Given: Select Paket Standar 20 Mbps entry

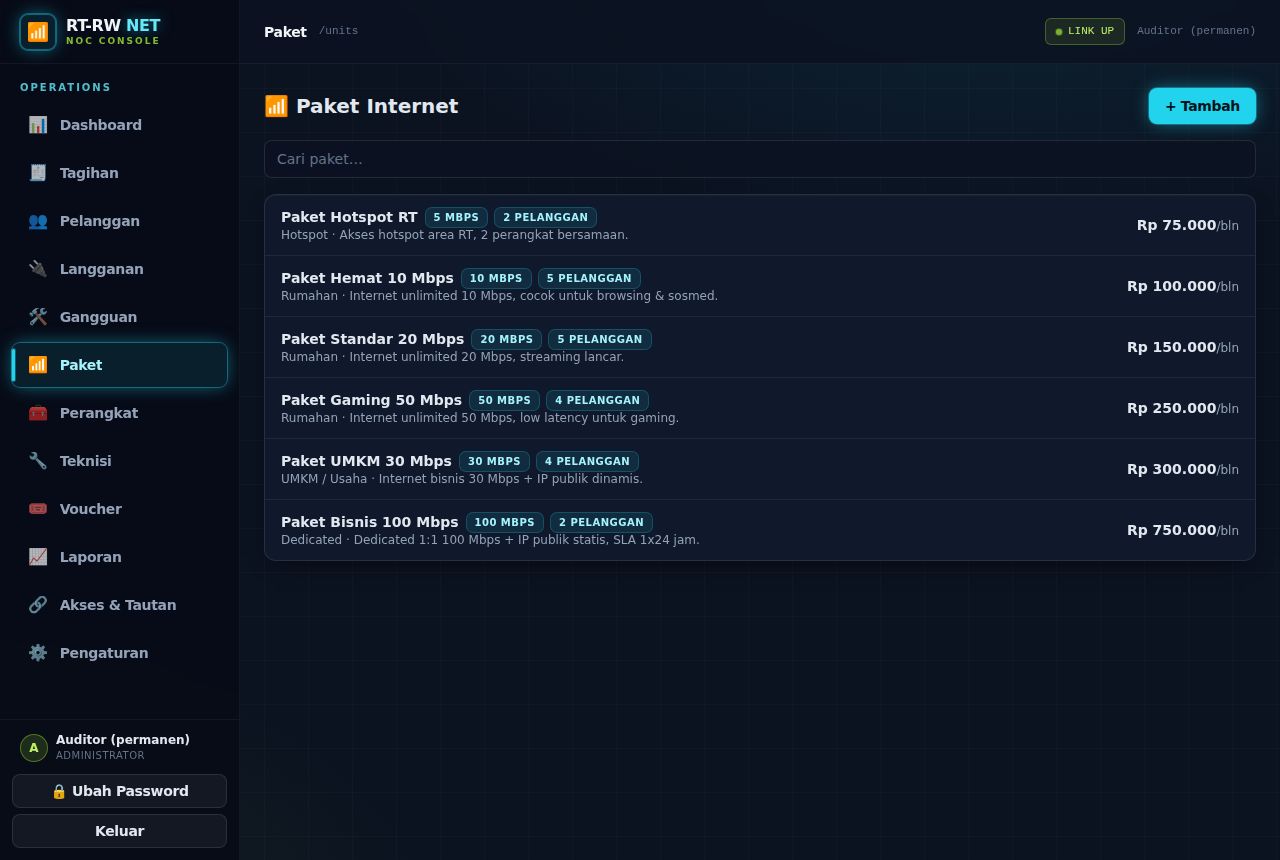Looking at the screenshot, I should tap(760, 347).
